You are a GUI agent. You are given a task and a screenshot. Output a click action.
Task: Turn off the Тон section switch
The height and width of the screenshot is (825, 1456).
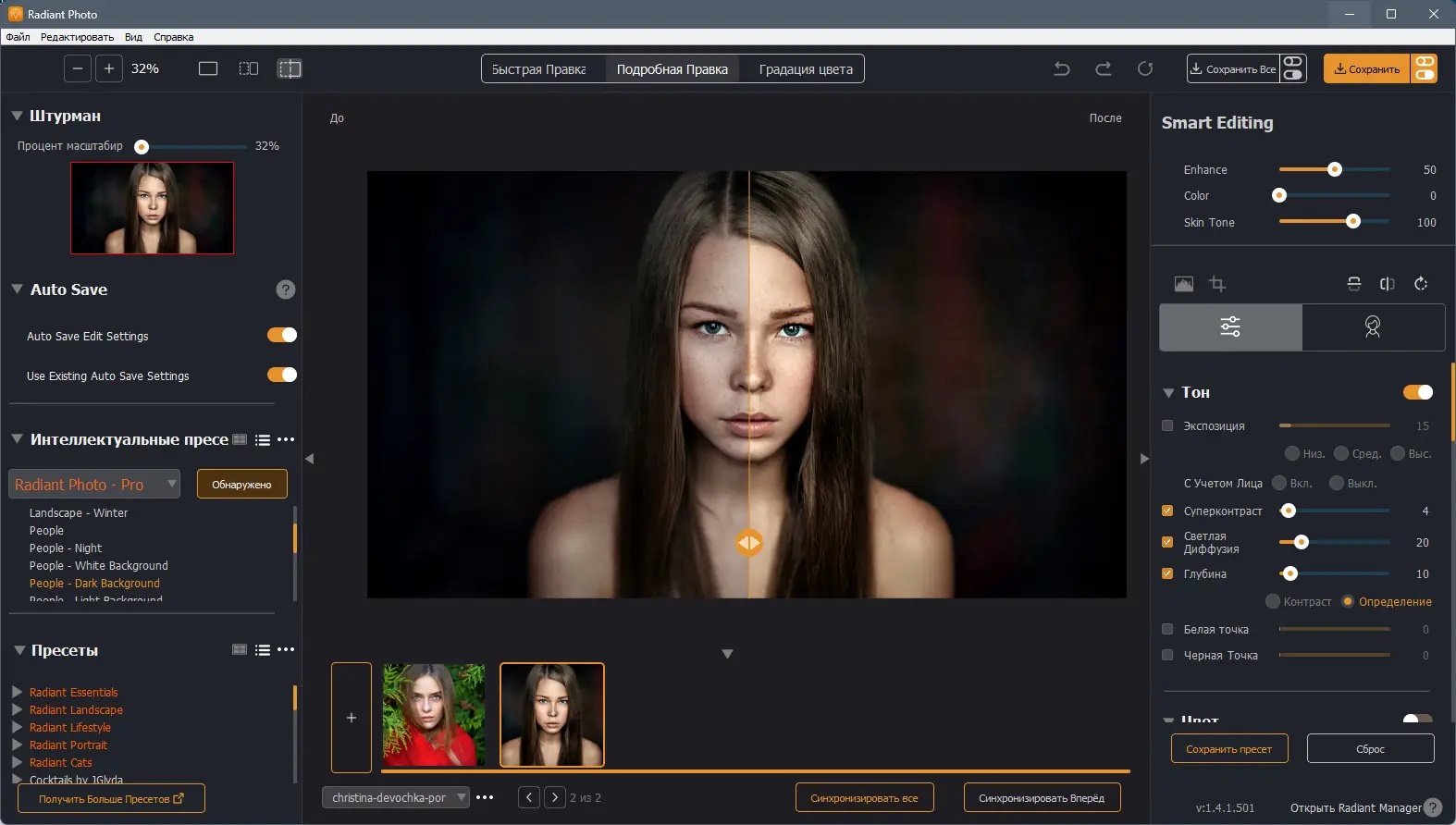(1418, 392)
